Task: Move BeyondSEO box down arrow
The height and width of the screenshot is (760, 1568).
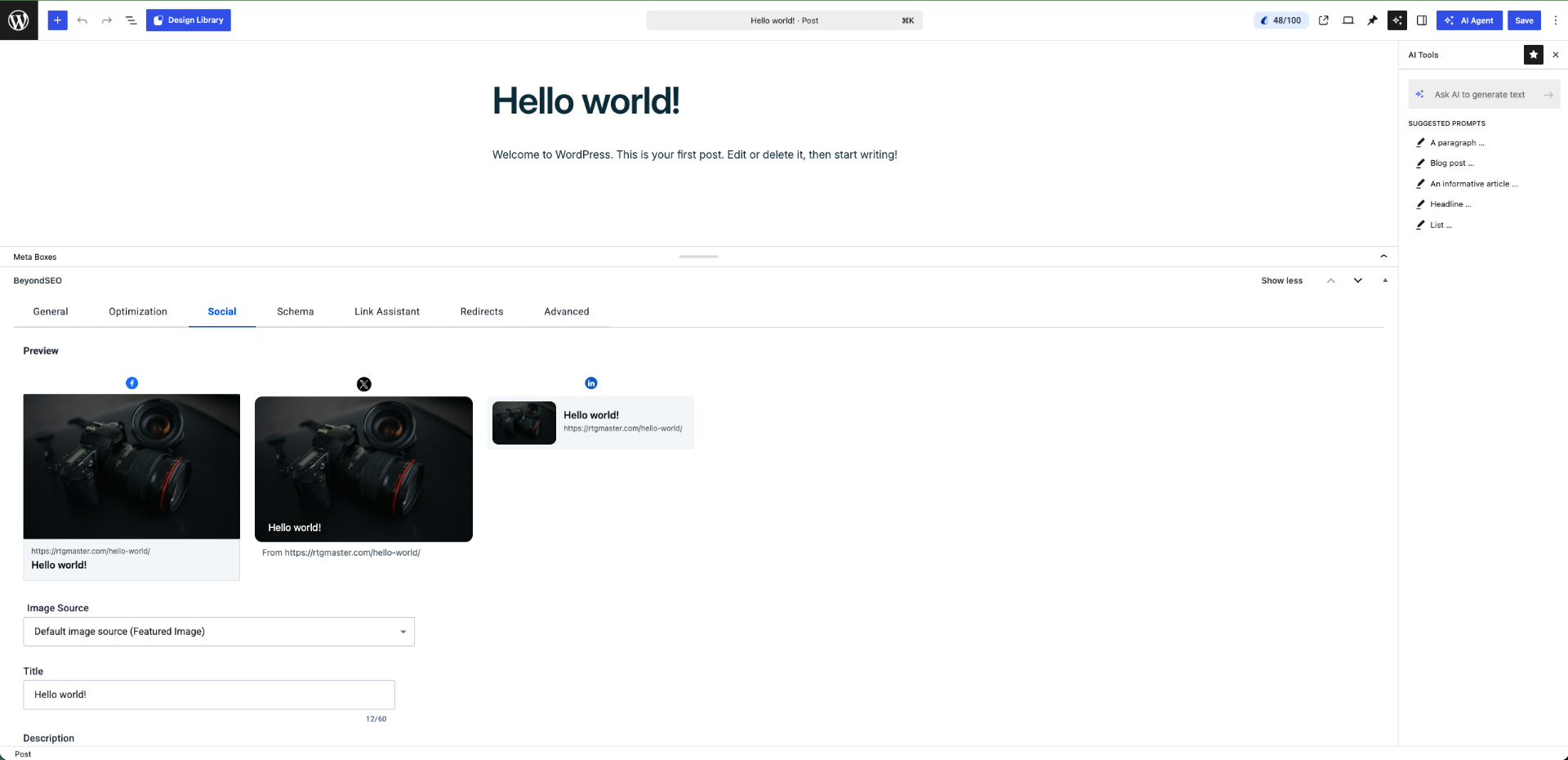Action: [x=1358, y=280]
